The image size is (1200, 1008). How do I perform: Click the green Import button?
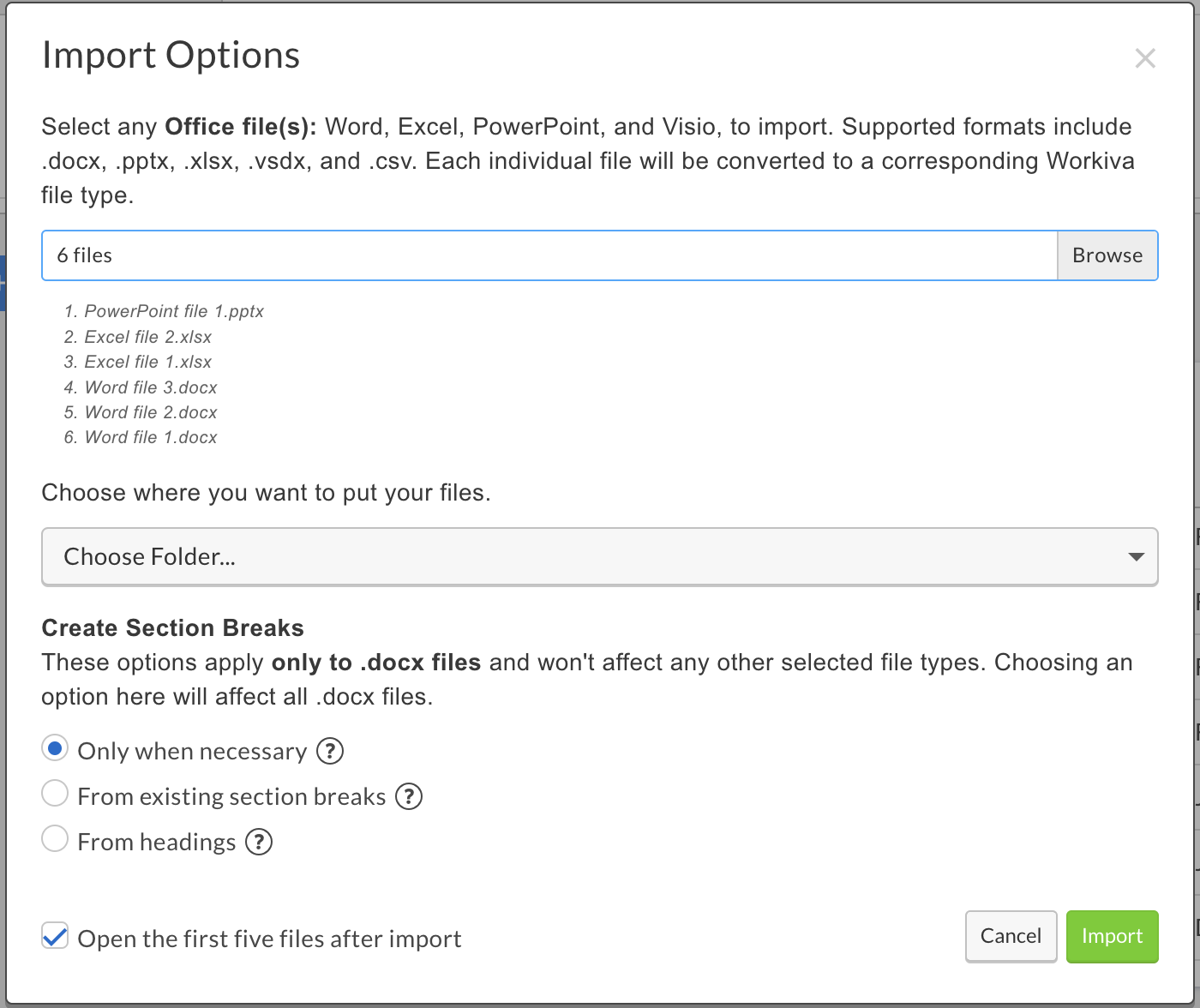click(x=1112, y=936)
